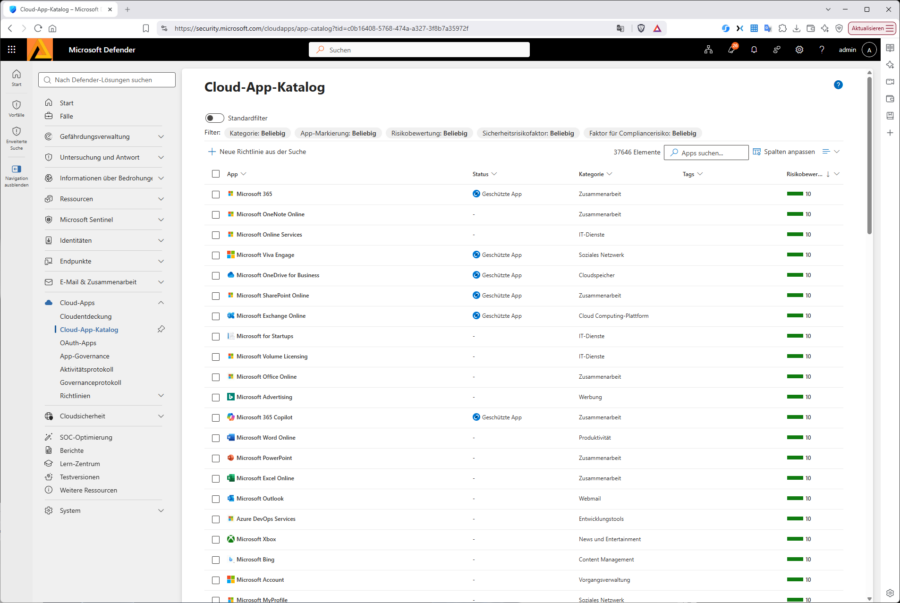Open the Kategorie: Beliebig filter dropdown
This screenshot has width=900, height=603.
coord(257,133)
